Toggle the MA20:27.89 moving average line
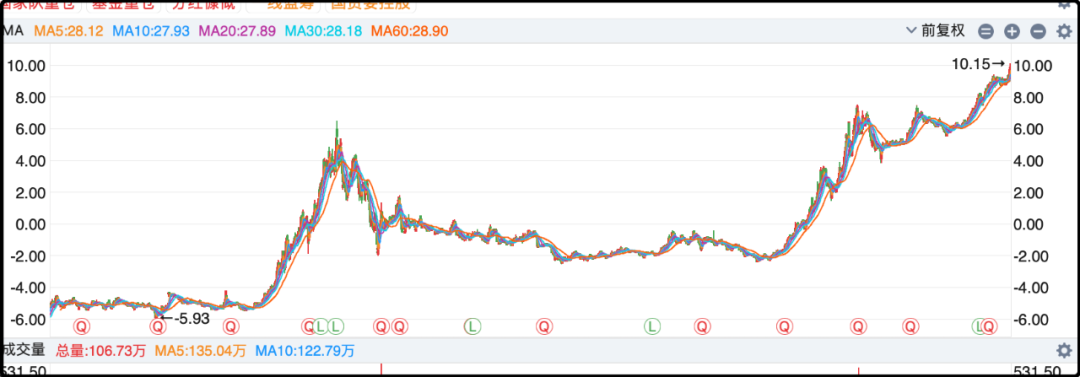Screen dimensions: 1080x377 pos(237,32)
